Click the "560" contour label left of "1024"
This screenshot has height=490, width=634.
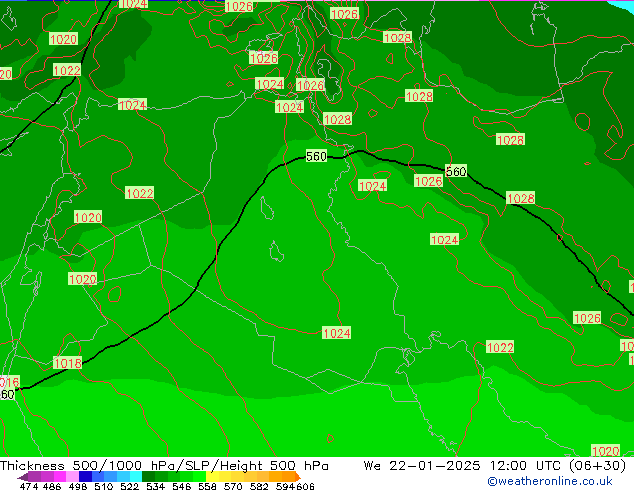click(x=316, y=156)
